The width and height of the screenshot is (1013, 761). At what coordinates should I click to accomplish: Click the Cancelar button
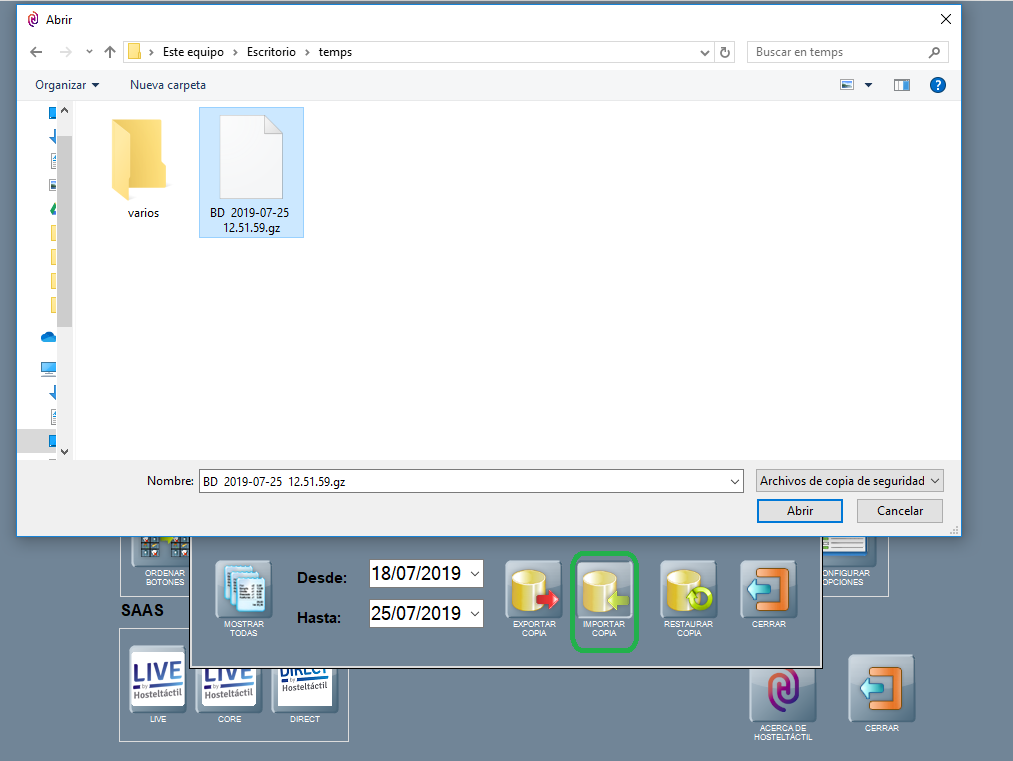click(x=899, y=511)
